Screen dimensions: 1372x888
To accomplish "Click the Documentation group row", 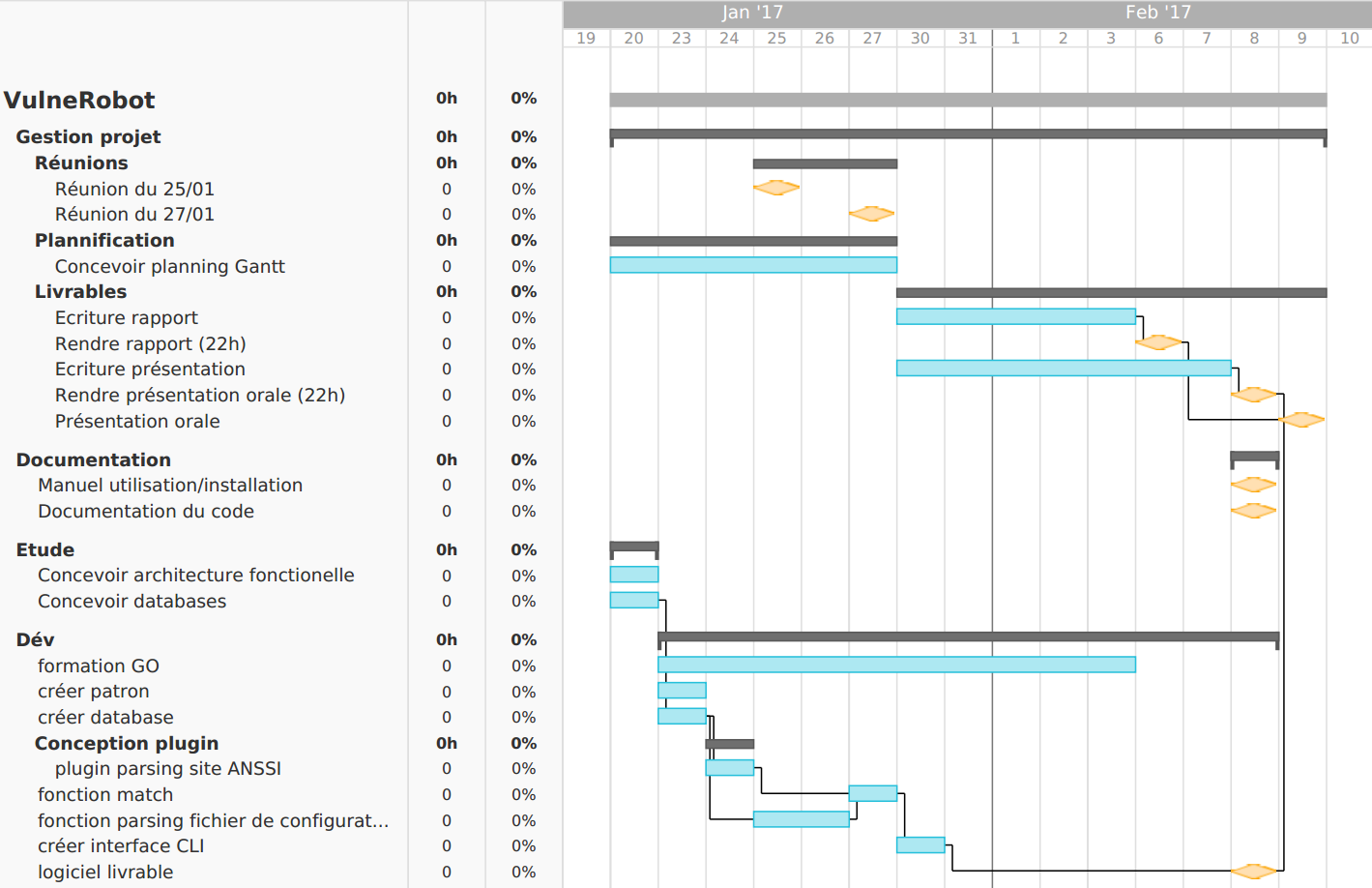I will pos(93,459).
